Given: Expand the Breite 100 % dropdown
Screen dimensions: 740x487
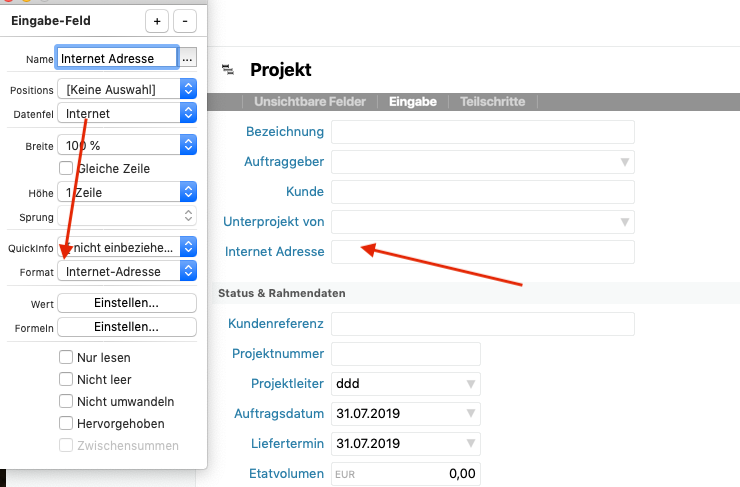Looking at the screenshot, I should click(187, 145).
